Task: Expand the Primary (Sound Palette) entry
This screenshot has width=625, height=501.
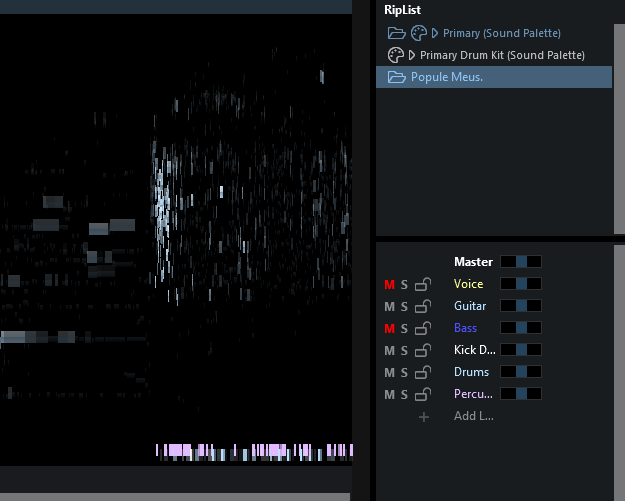Action: (435, 33)
